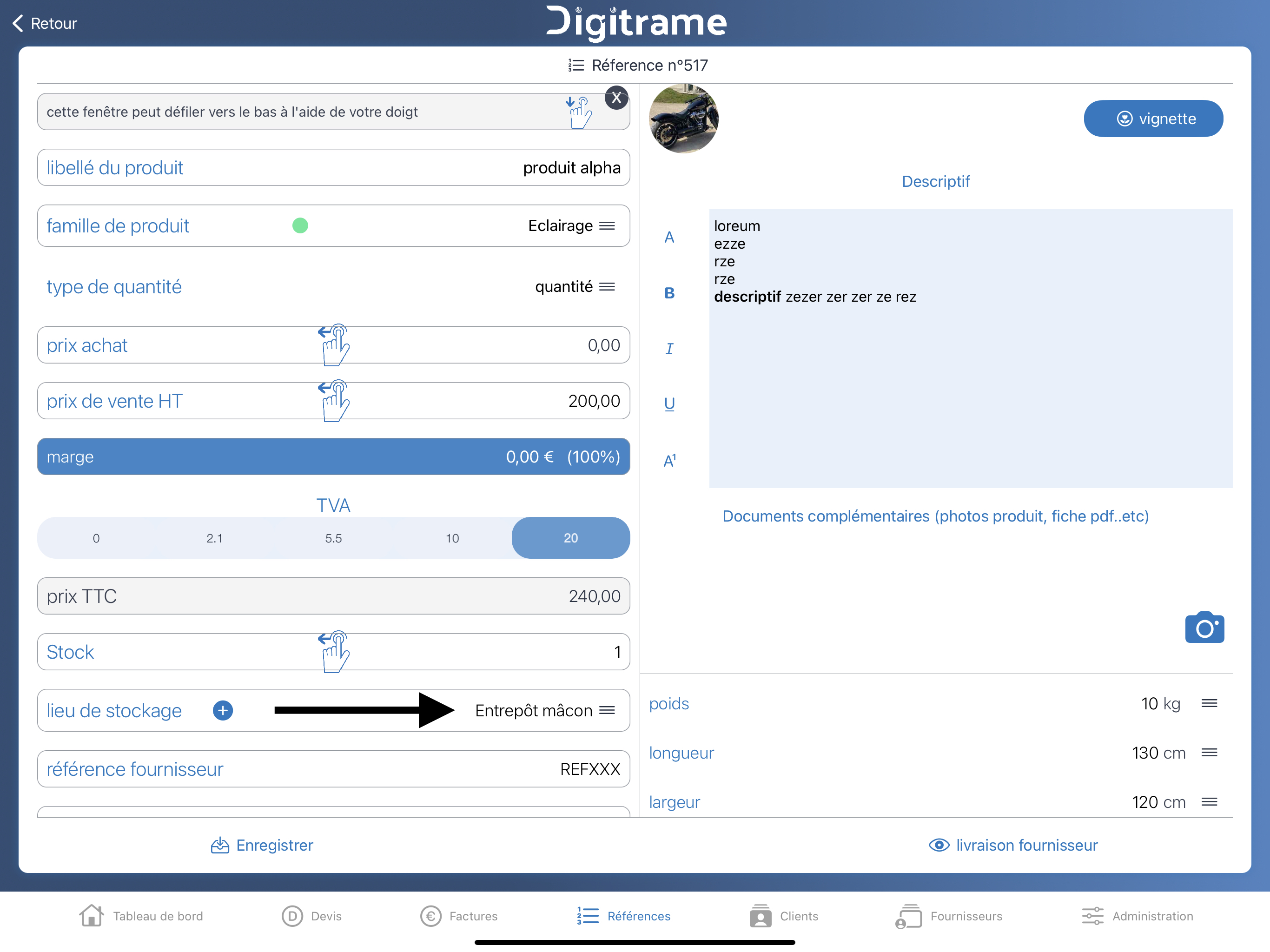This screenshot has width=1270, height=952.
Task: Click the plus icon beside lieu de stockage
Action: point(223,710)
